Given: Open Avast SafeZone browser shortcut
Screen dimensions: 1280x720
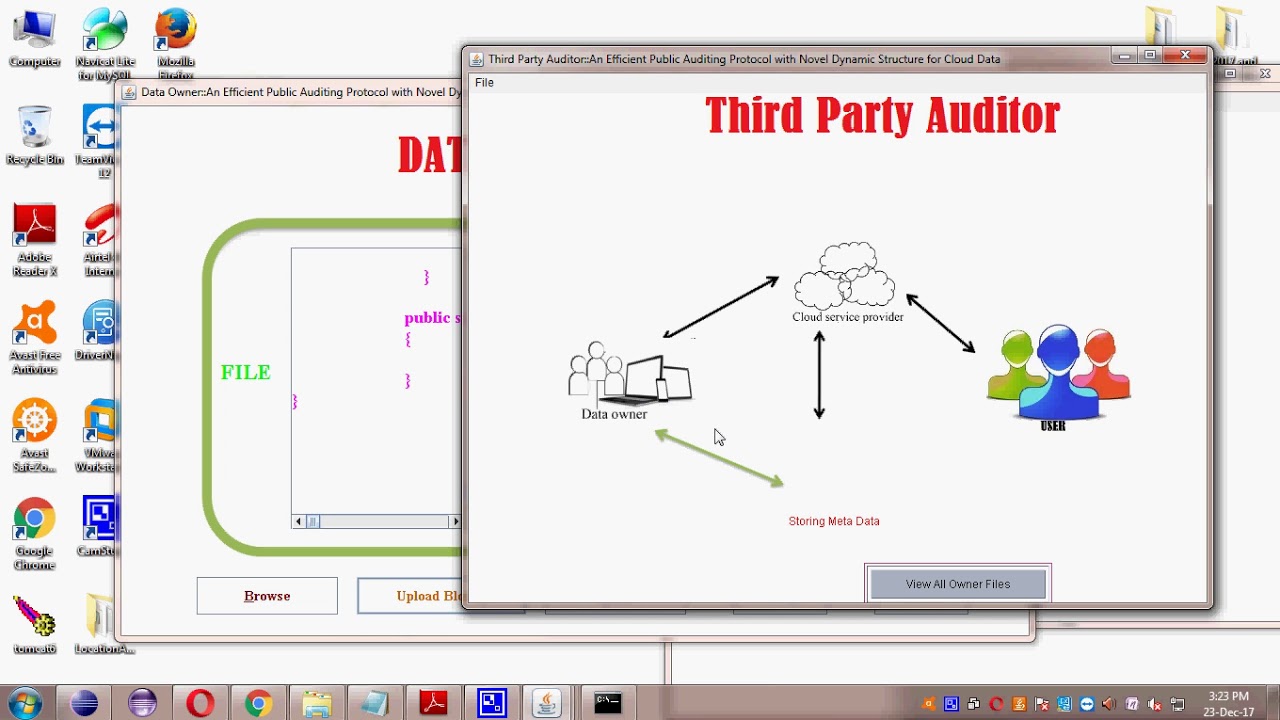Looking at the screenshot, I should click(x=34, y=436).
